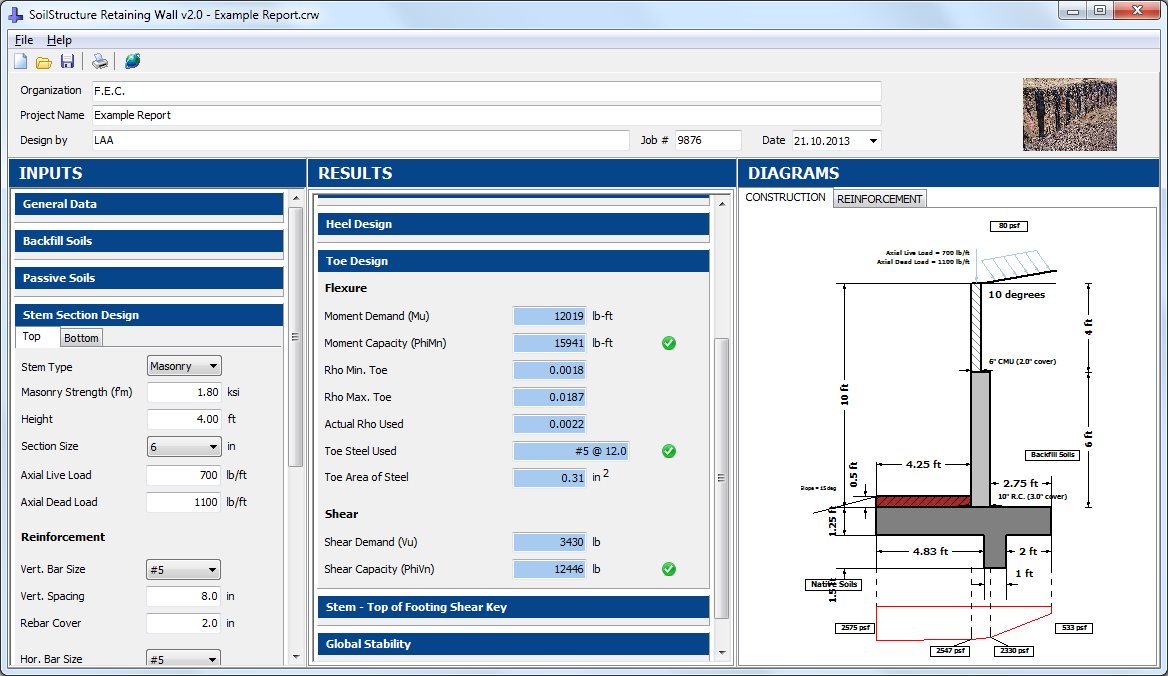
Task: Open the File menu
Action: (x=23, y=39)
